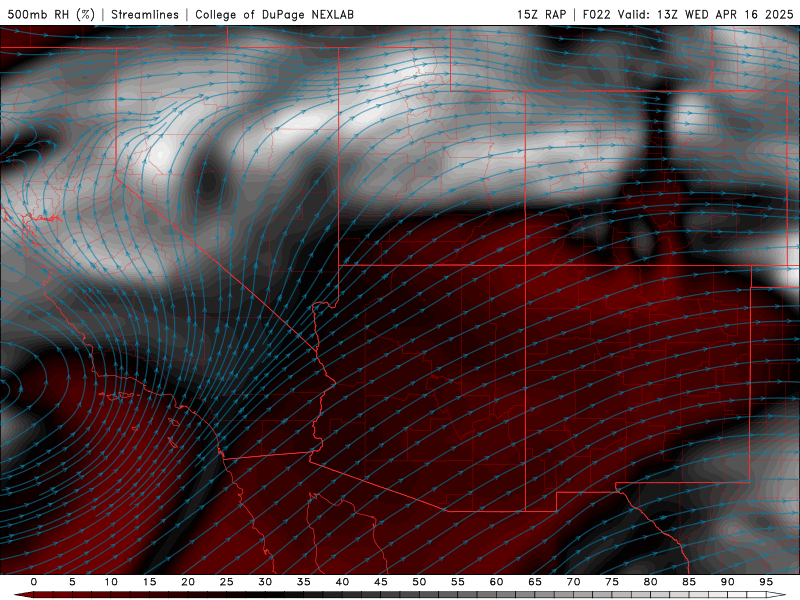This screenshot has width=800, height=600.
Task: Click the '35' colorbar tick label
Action: (304, 582)
